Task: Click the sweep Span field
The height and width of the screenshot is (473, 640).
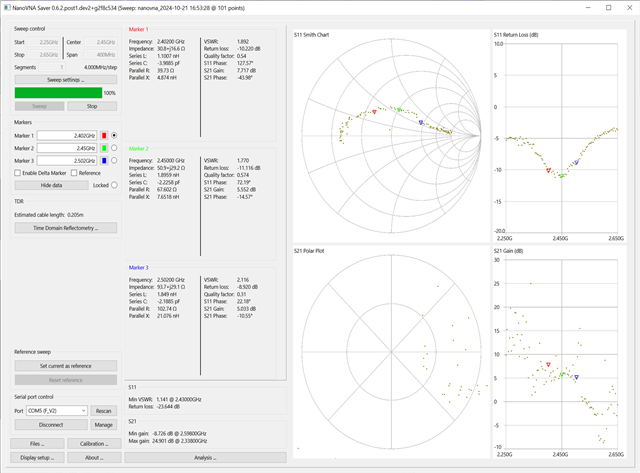Action: pyautogui.click(x=100, y=55)
